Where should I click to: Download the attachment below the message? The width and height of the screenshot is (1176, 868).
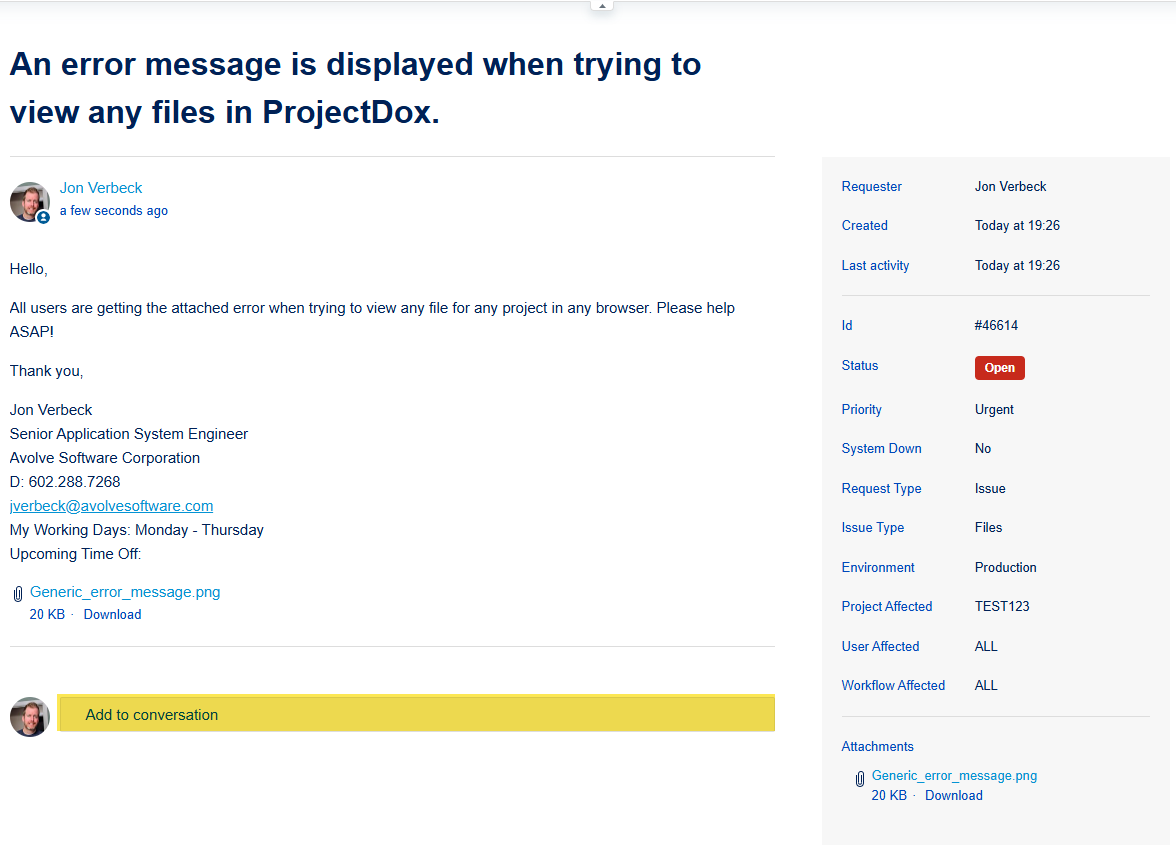[x=112, y=614]
